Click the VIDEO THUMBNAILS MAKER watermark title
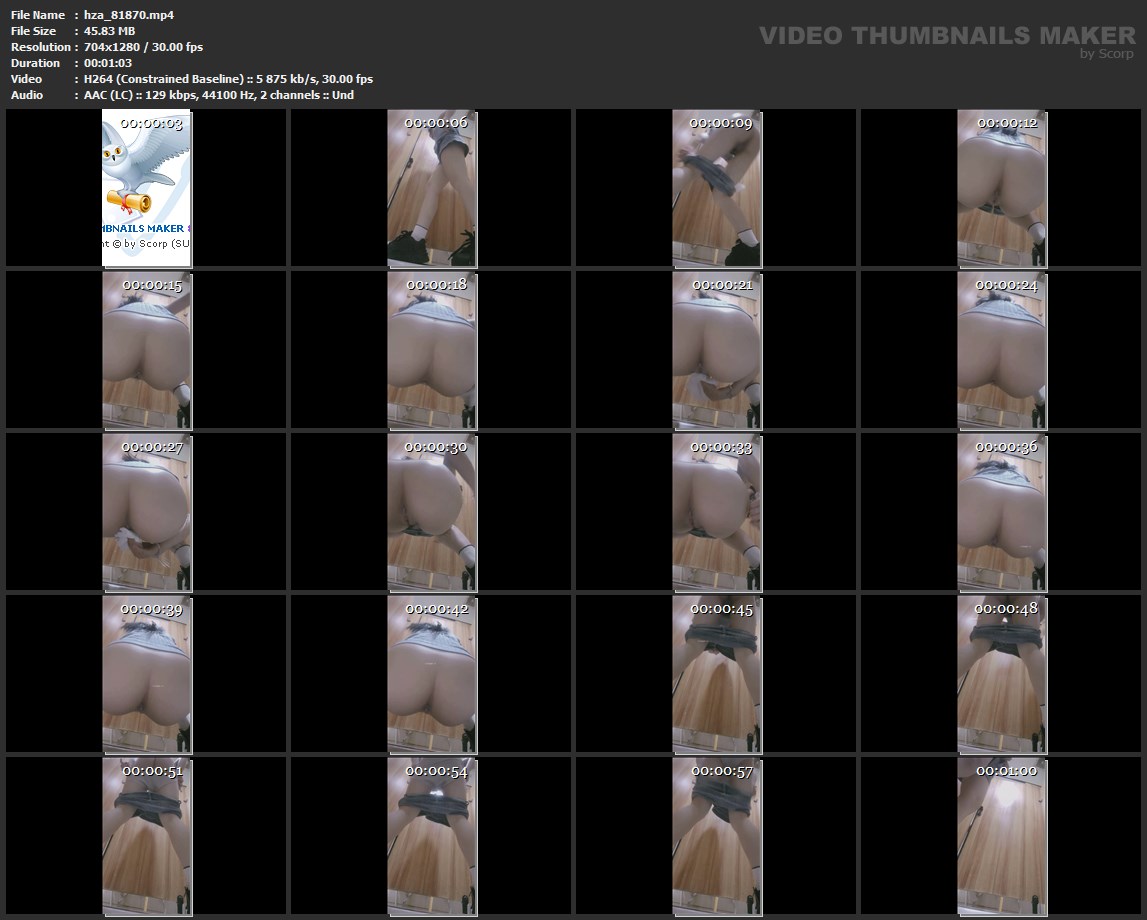 946,36
